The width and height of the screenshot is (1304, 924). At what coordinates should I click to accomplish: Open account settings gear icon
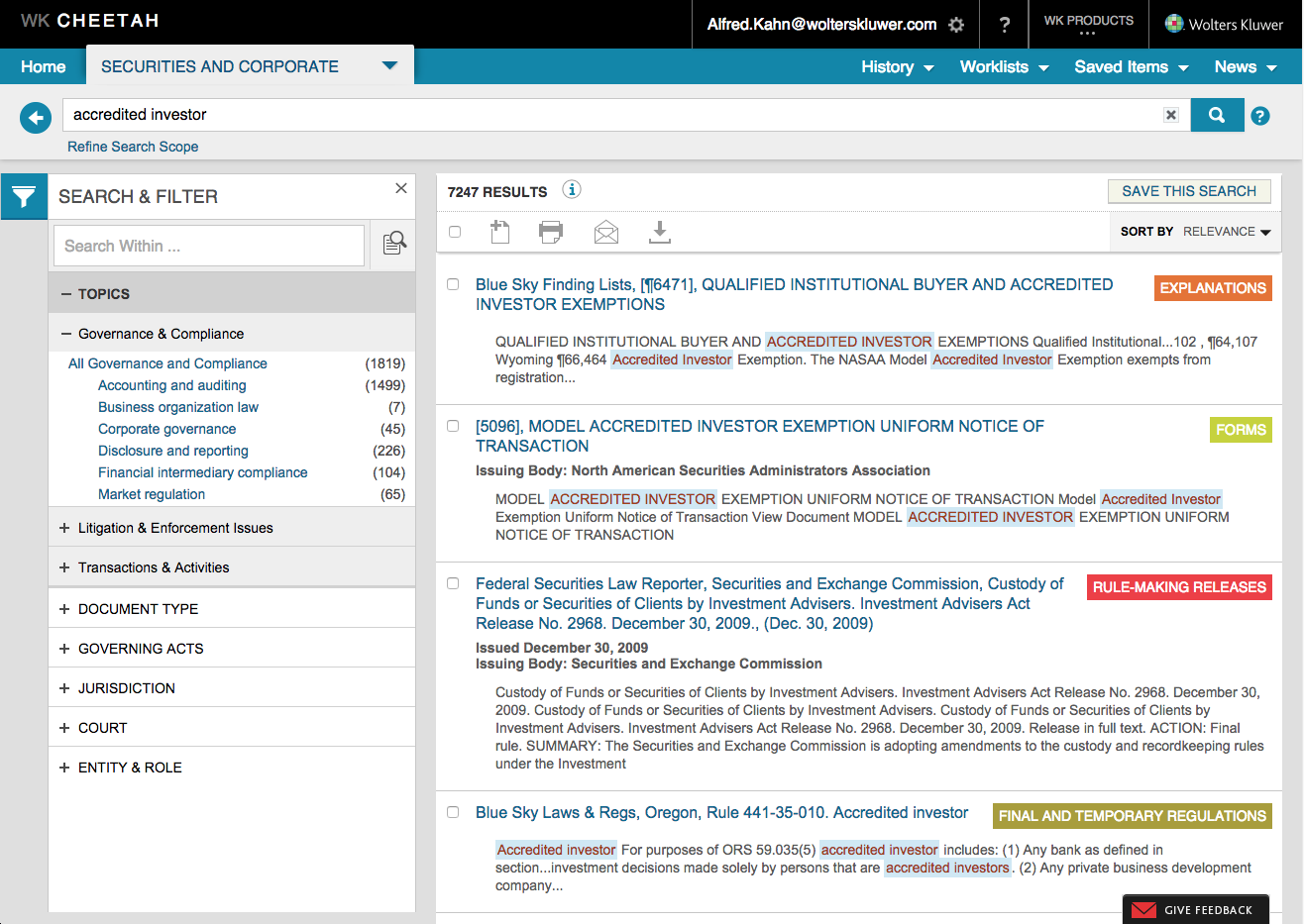956,25
